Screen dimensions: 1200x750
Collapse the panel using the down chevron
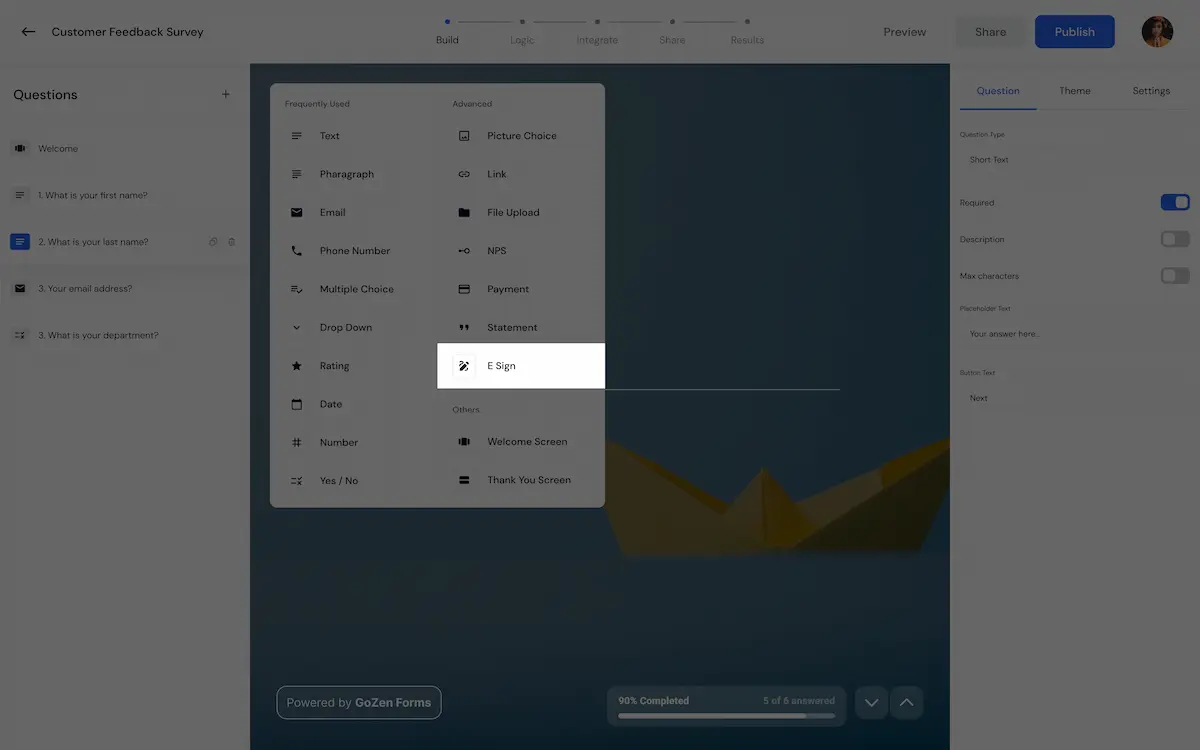tap(870, 702)
